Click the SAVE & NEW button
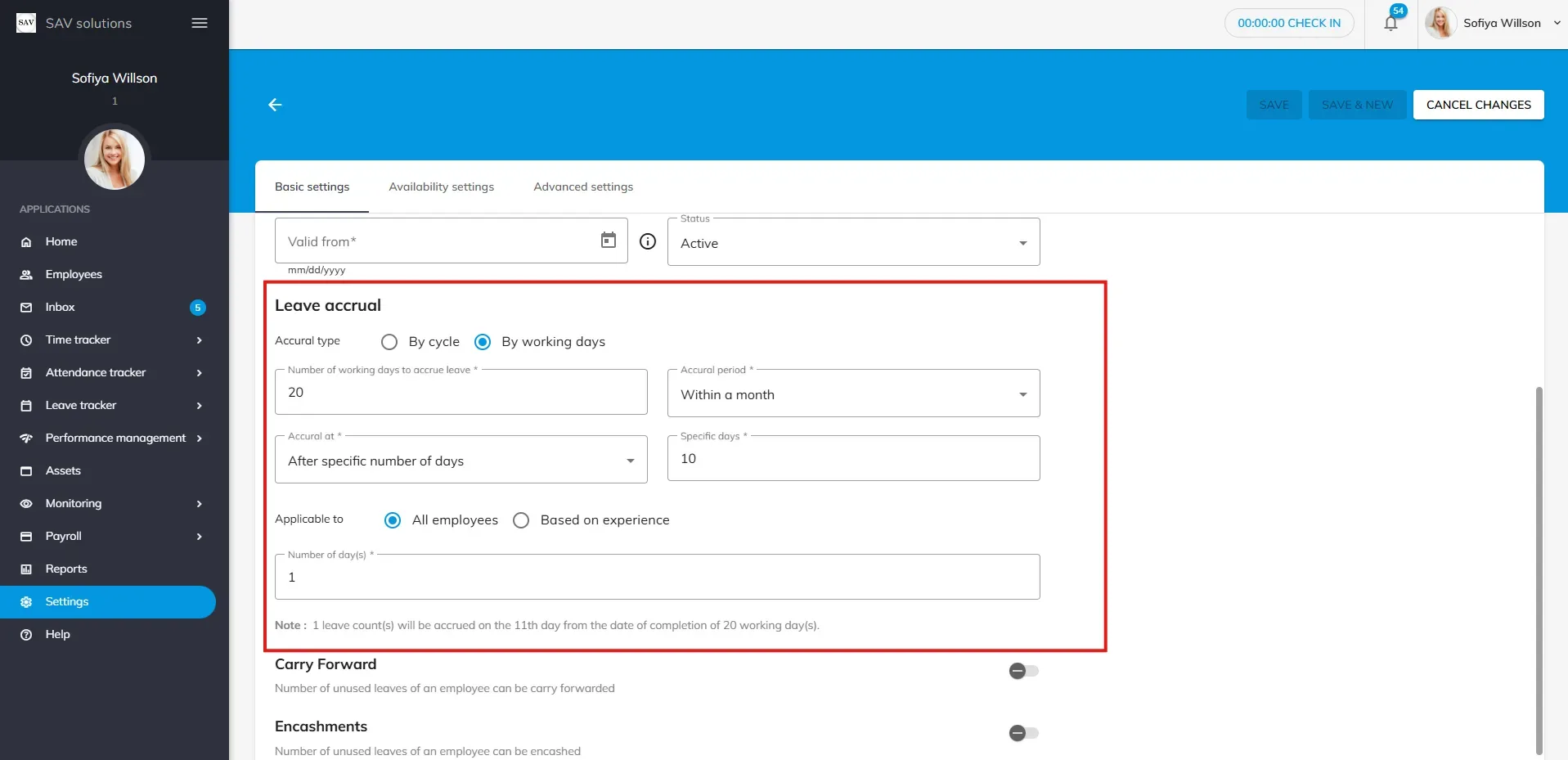The width and height of the screenshot is (1568, 760). click(1358, 105)
